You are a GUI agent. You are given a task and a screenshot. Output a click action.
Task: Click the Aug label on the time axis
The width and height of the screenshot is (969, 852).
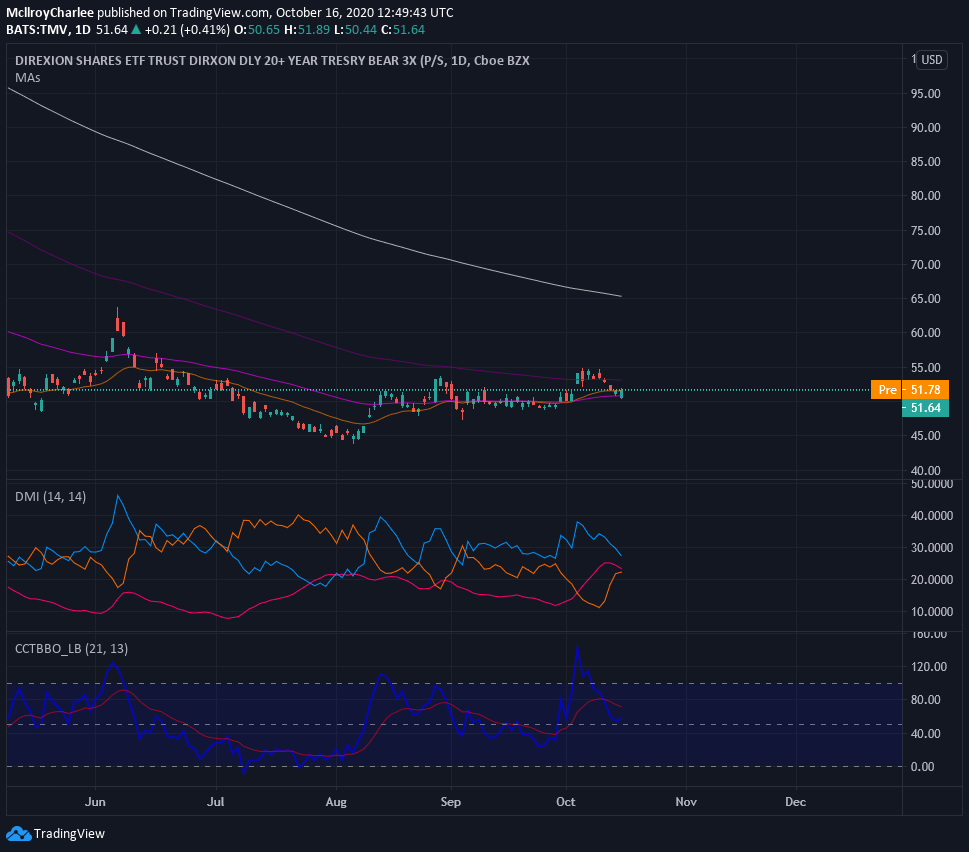click(x=336, y=802)
